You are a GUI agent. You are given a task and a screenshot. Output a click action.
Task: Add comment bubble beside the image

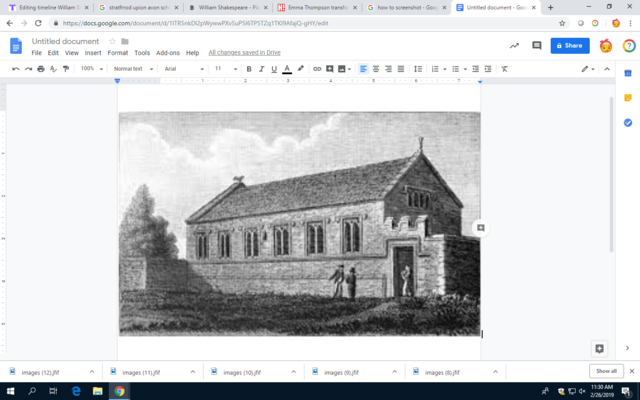(x=480, y=228)
